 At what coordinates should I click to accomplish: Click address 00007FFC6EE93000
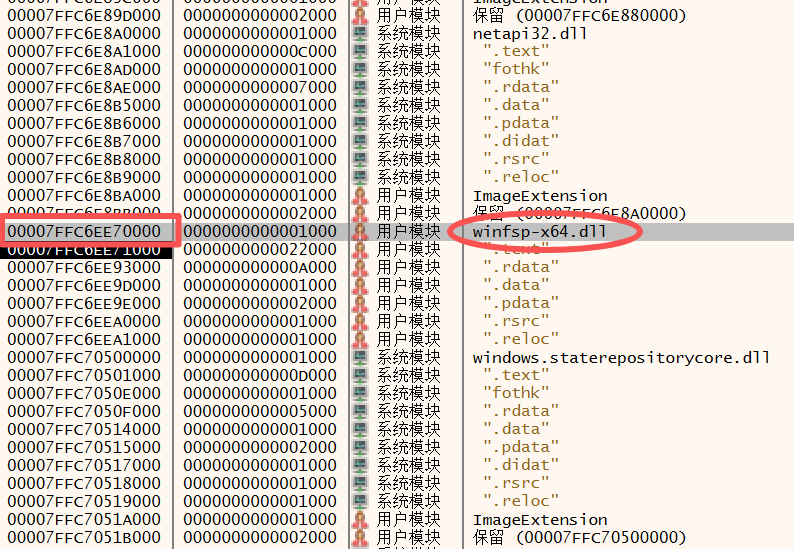(84, 267)
